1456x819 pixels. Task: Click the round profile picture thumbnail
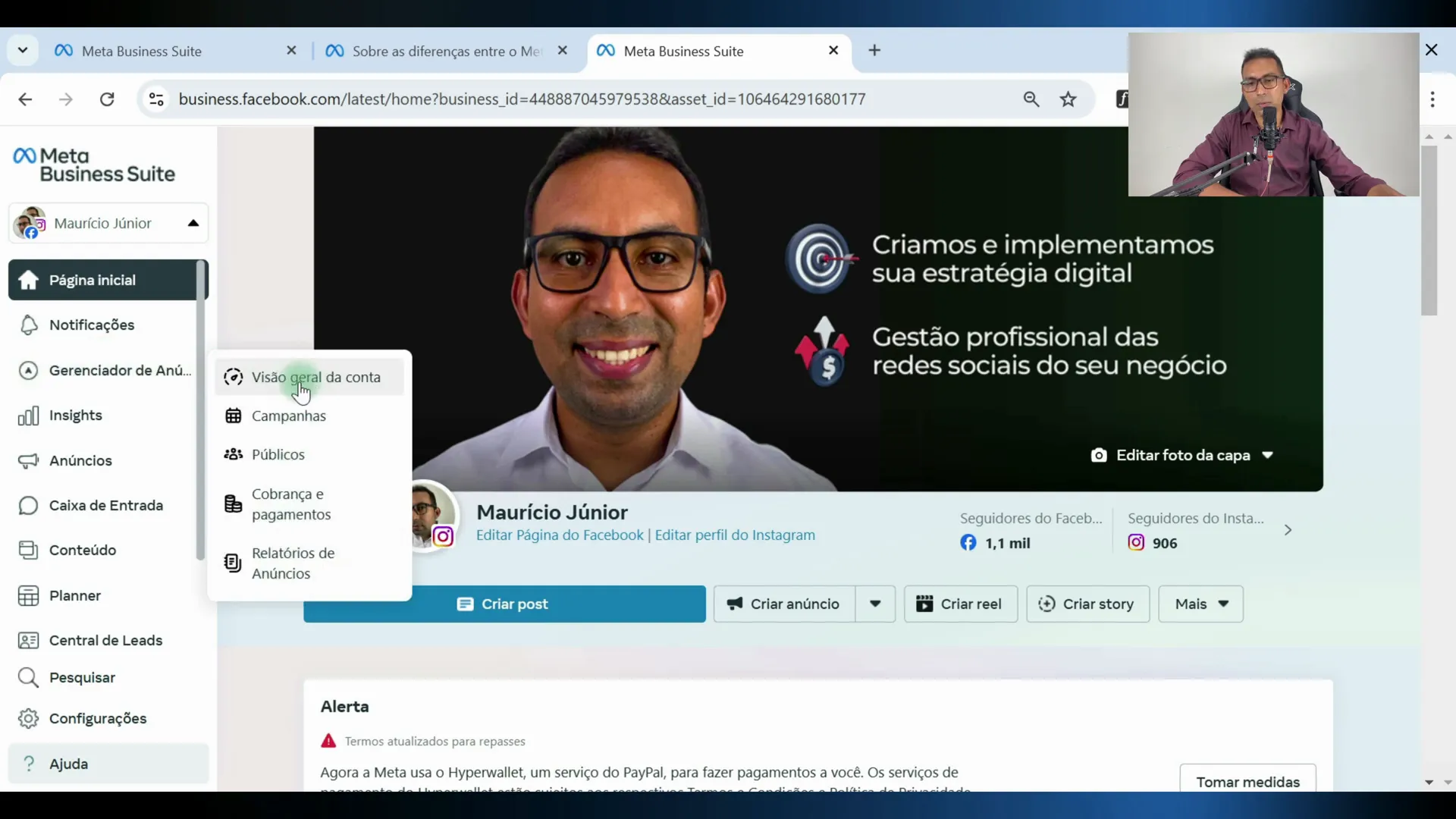pyautogui.click(x=429, y=516)
